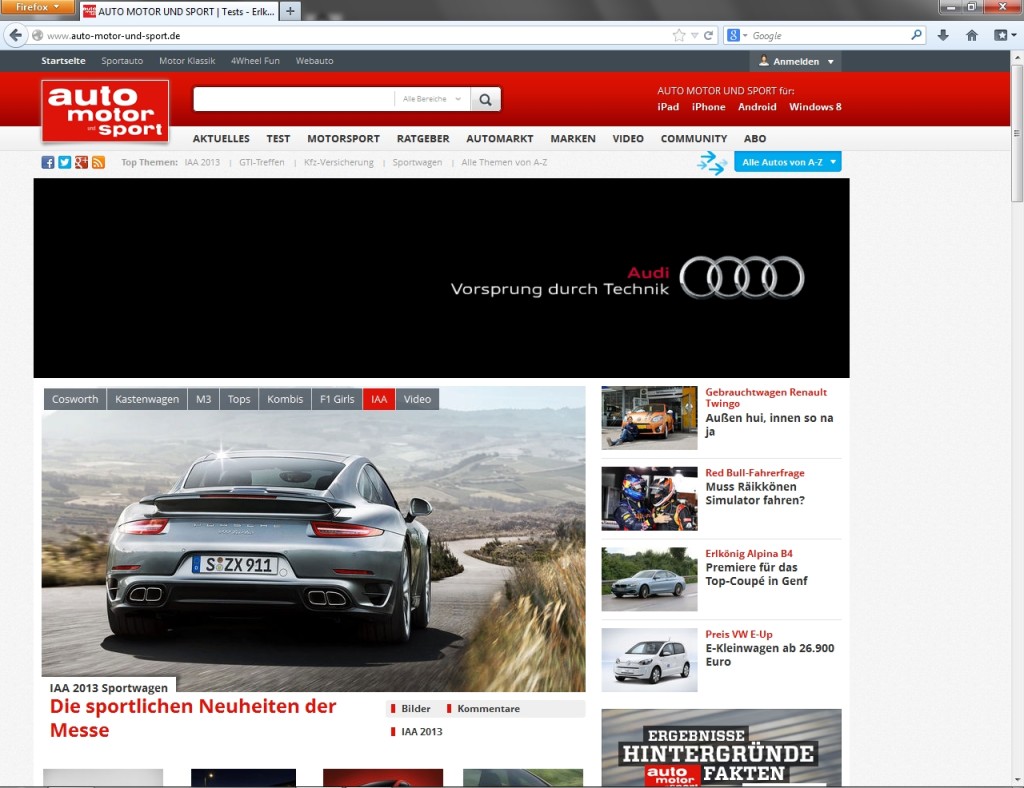The width and height of the screenshot is (1024, 788).
Task: Click the VW E-Up article thumbnail
Action: (649, 660)
